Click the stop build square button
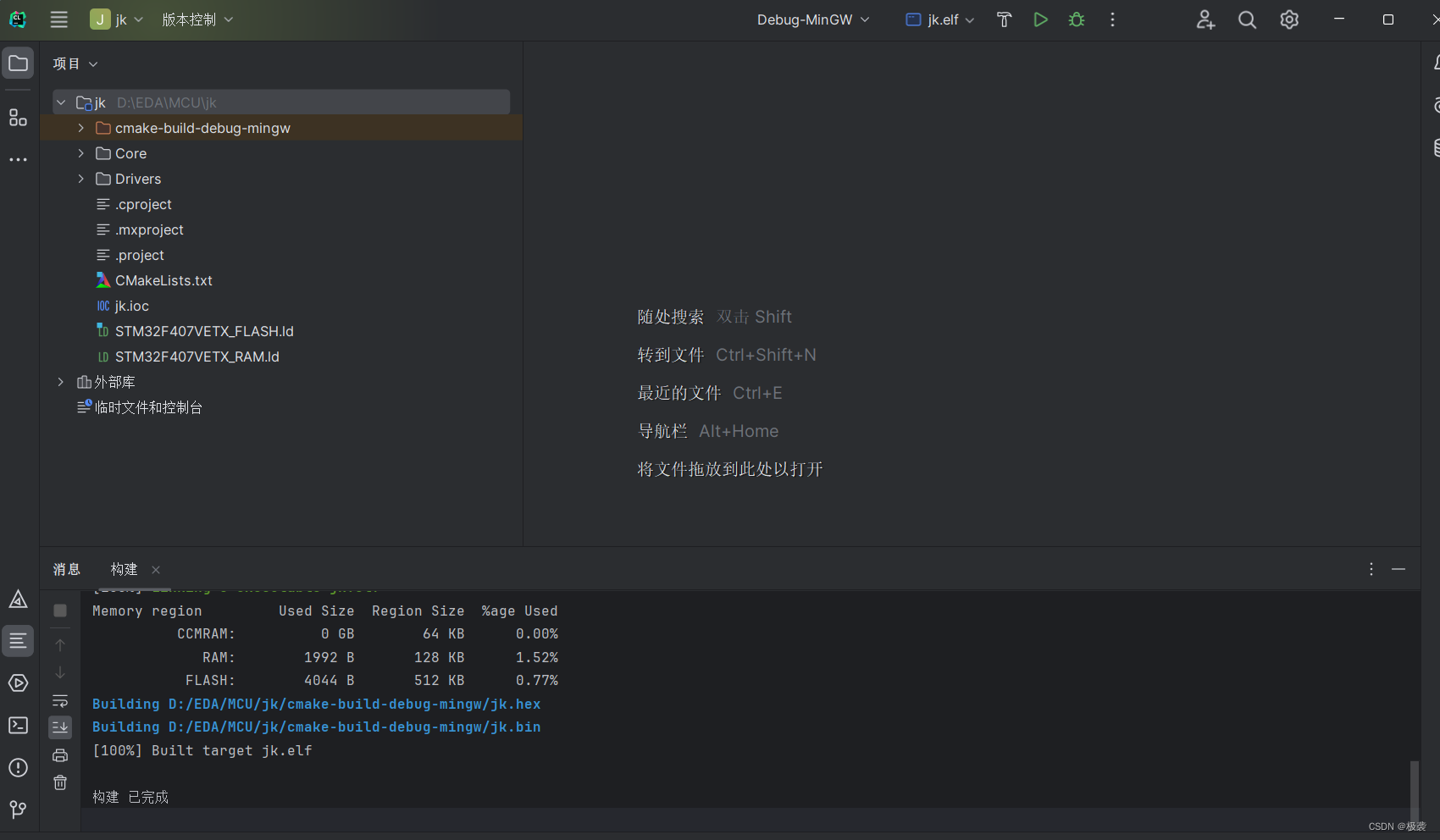 (60, 611)
